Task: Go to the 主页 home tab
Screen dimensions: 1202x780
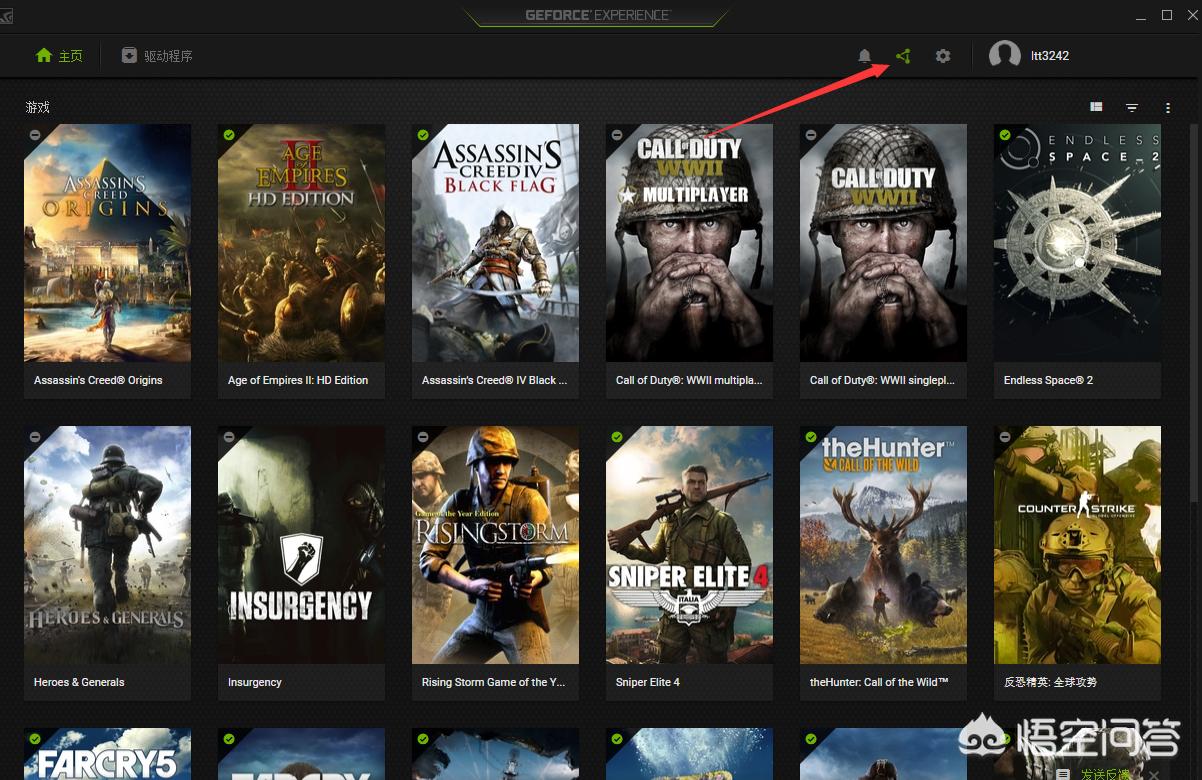Action: [59, 56]
